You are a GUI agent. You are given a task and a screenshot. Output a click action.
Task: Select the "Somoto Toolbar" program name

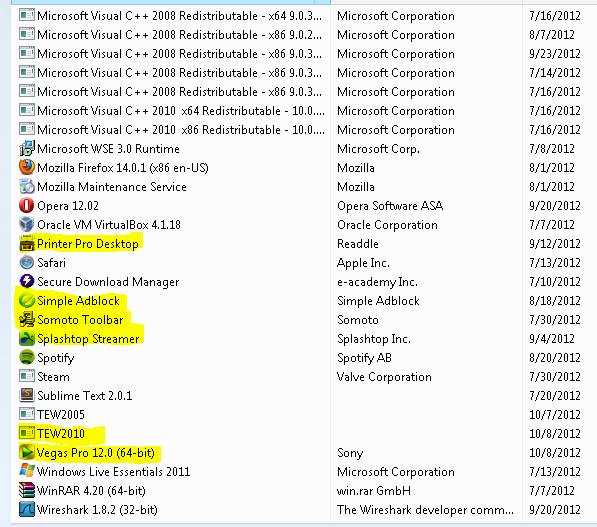(x=80, y=320)
